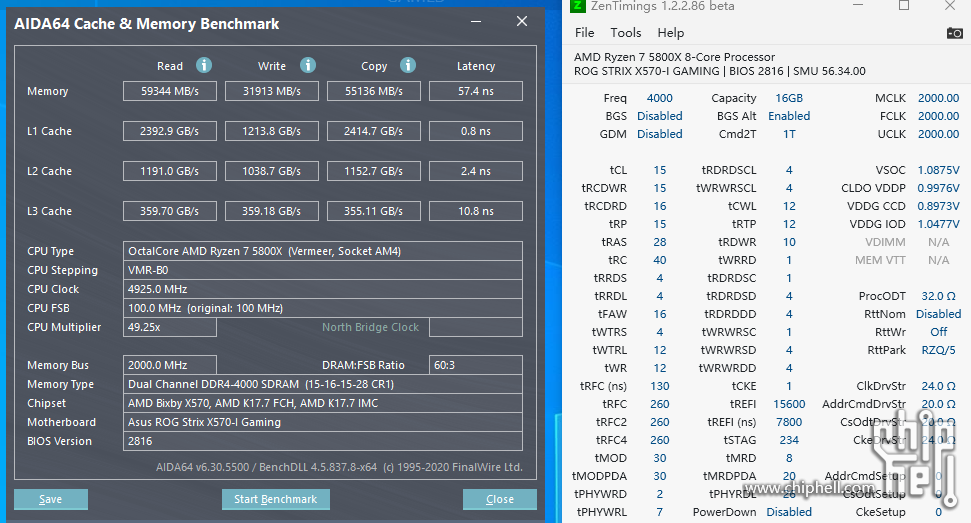The width and height of the screenshot is (971, 523).
Task: Click the Write info icon
Action: click(x=308, y=65)
